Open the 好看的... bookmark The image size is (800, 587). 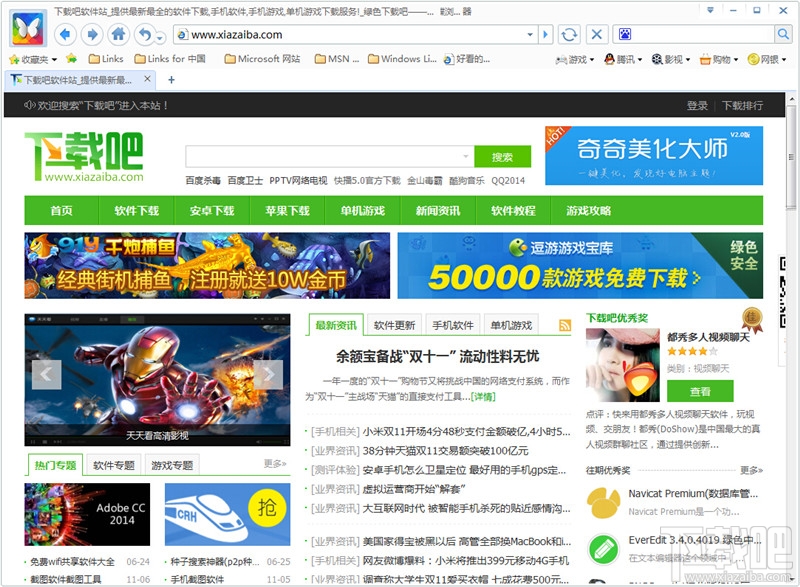point(467,59)
